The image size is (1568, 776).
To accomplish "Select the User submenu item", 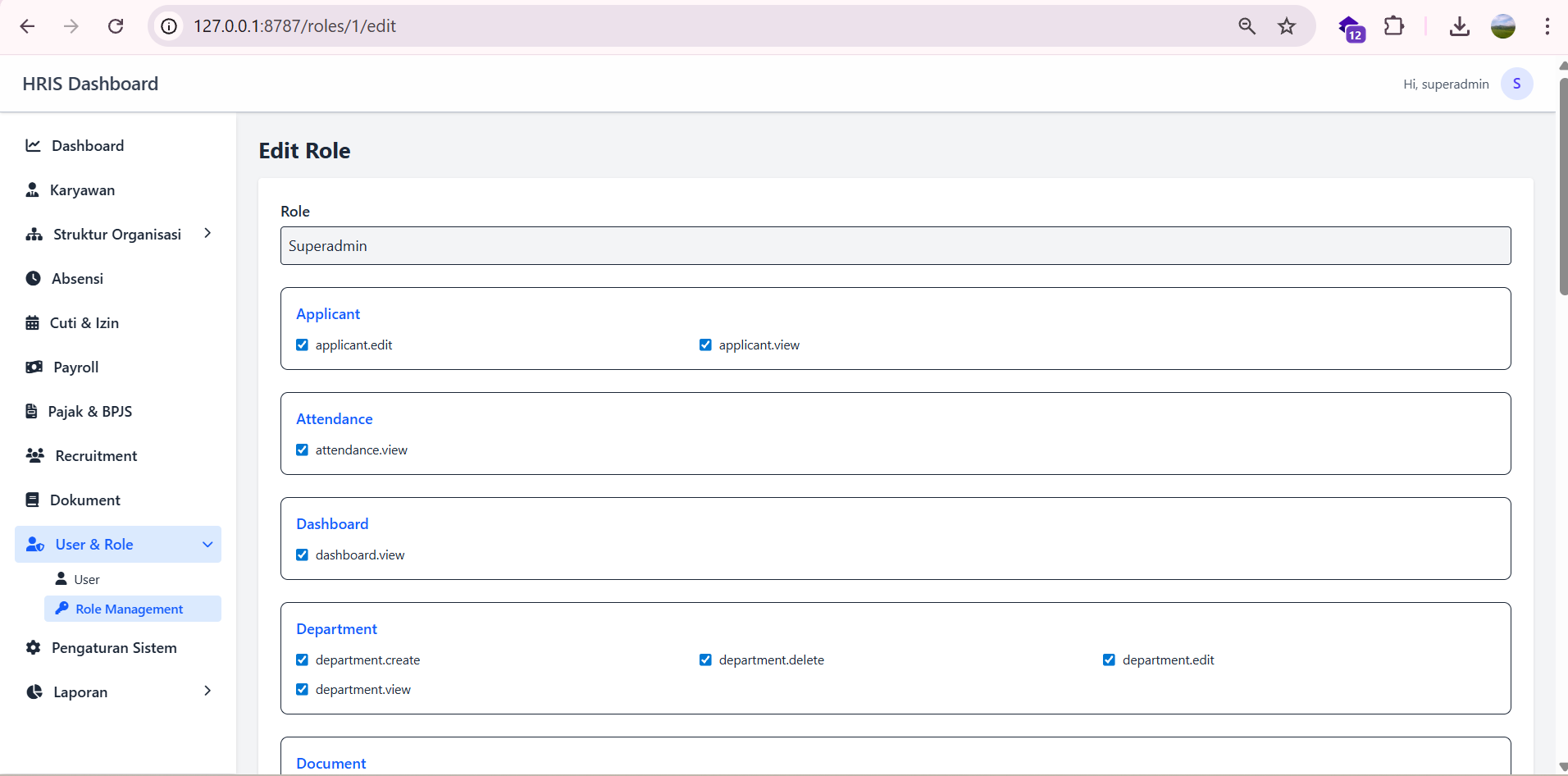I will click(x=86, y=580).
